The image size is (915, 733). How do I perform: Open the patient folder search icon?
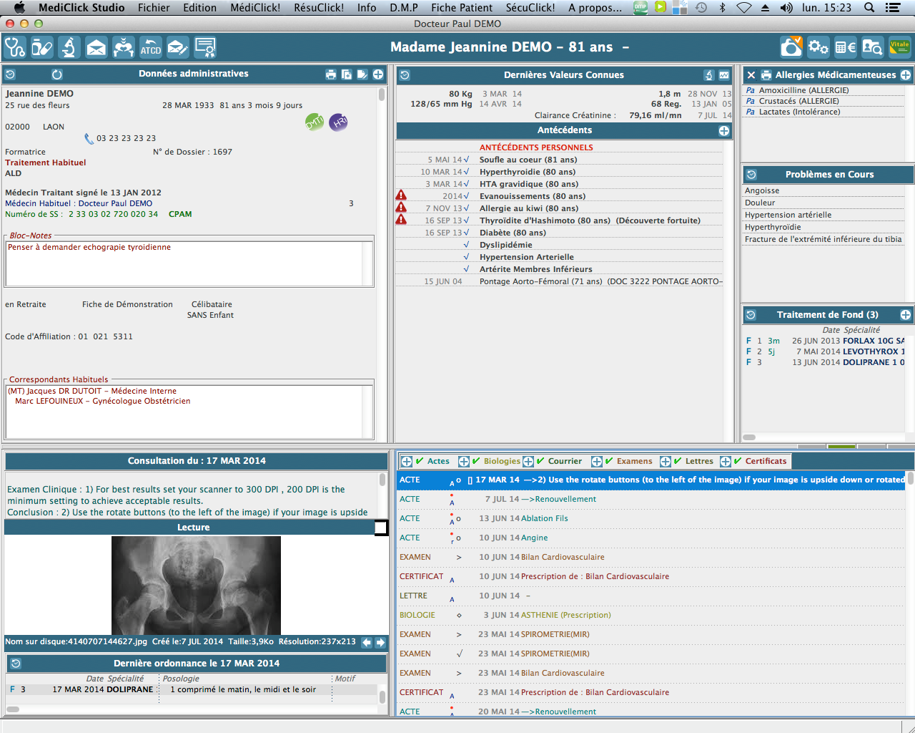tap(872, 47)
